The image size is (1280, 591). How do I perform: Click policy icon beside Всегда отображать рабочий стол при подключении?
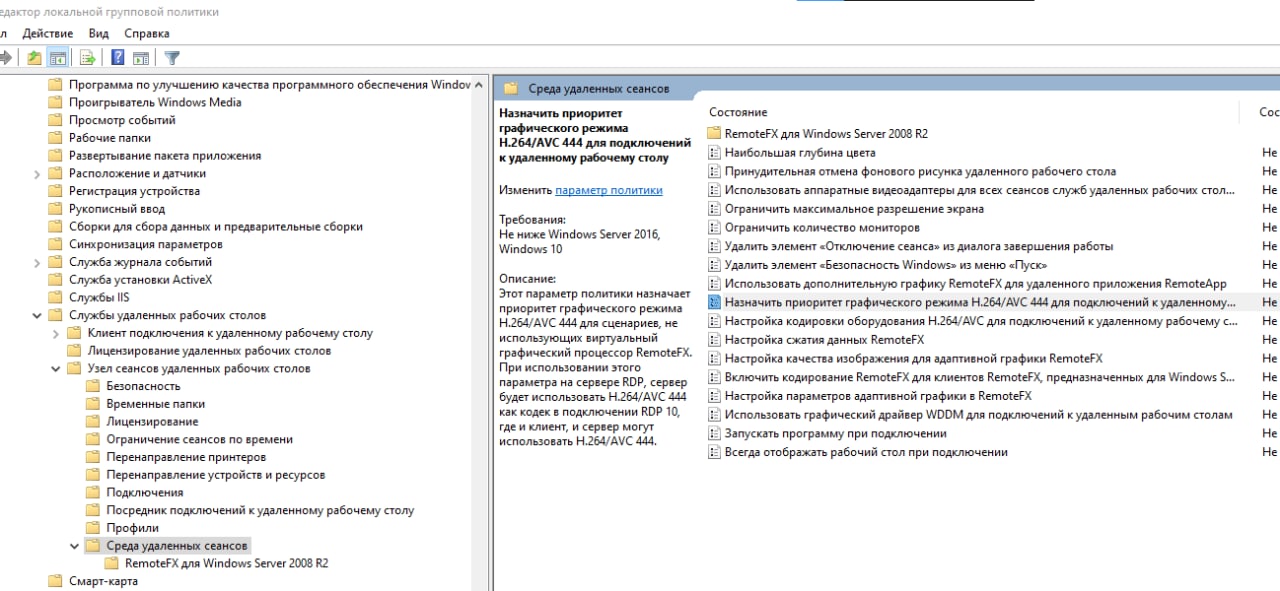click(x=714, y=452)
